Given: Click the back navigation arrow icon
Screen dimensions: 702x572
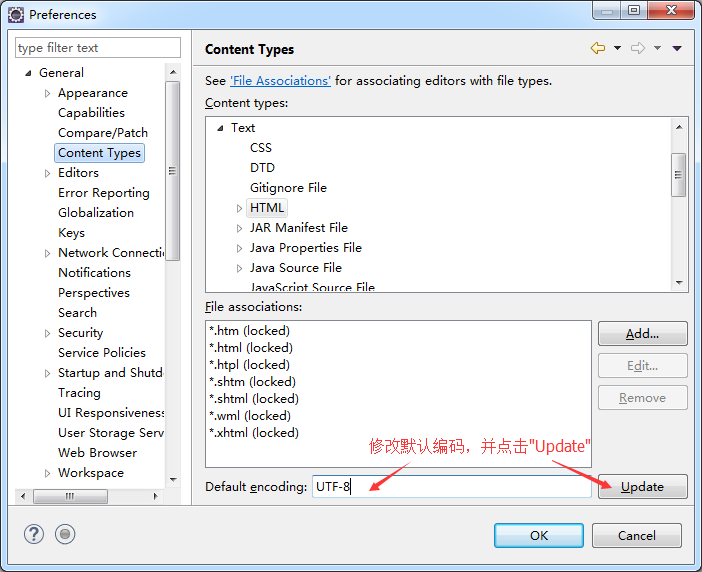Looking at the screenshot, I should click(598, 48).
